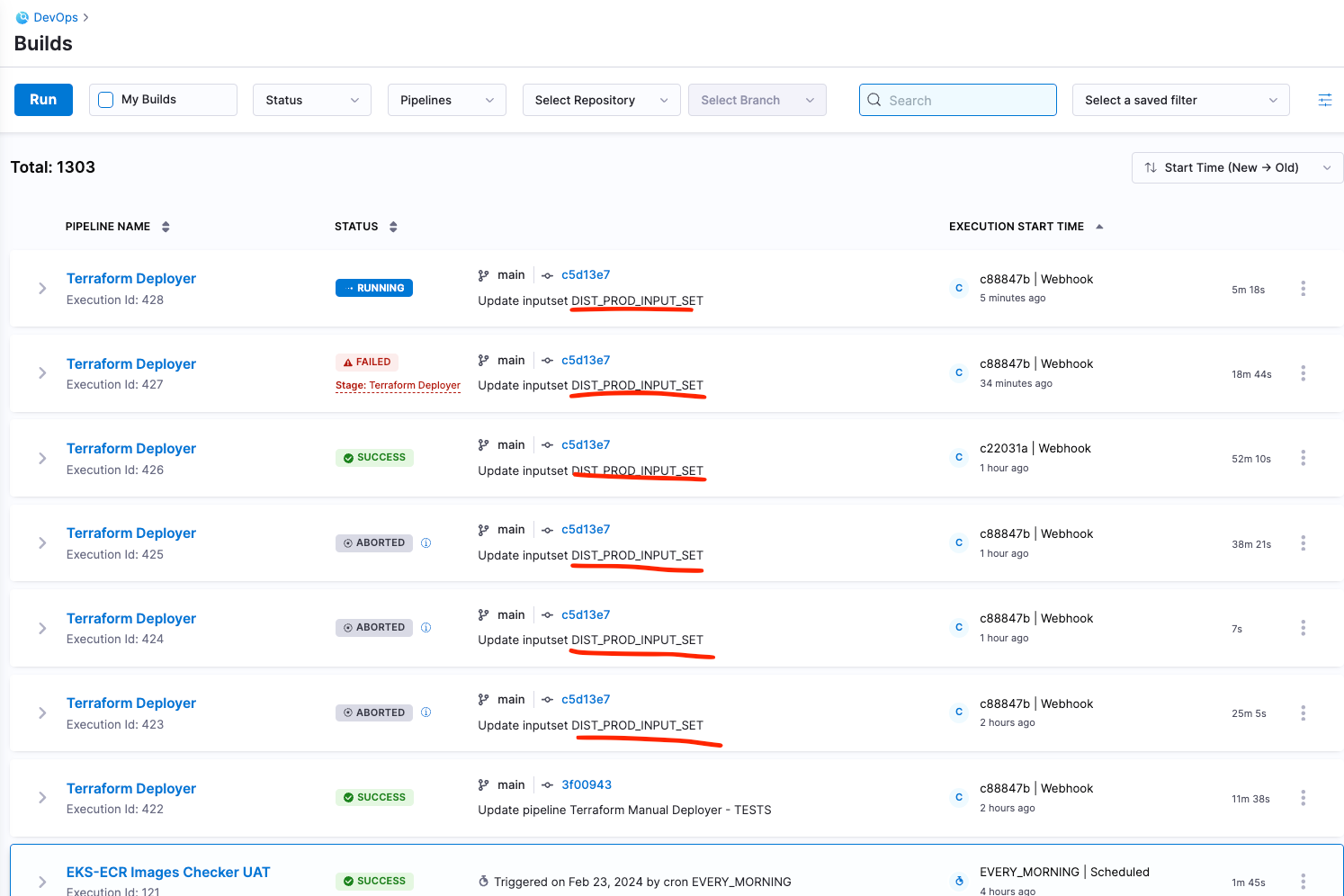
Task: Click user avatar C in execution 426 row
Action: click(959, 457)
